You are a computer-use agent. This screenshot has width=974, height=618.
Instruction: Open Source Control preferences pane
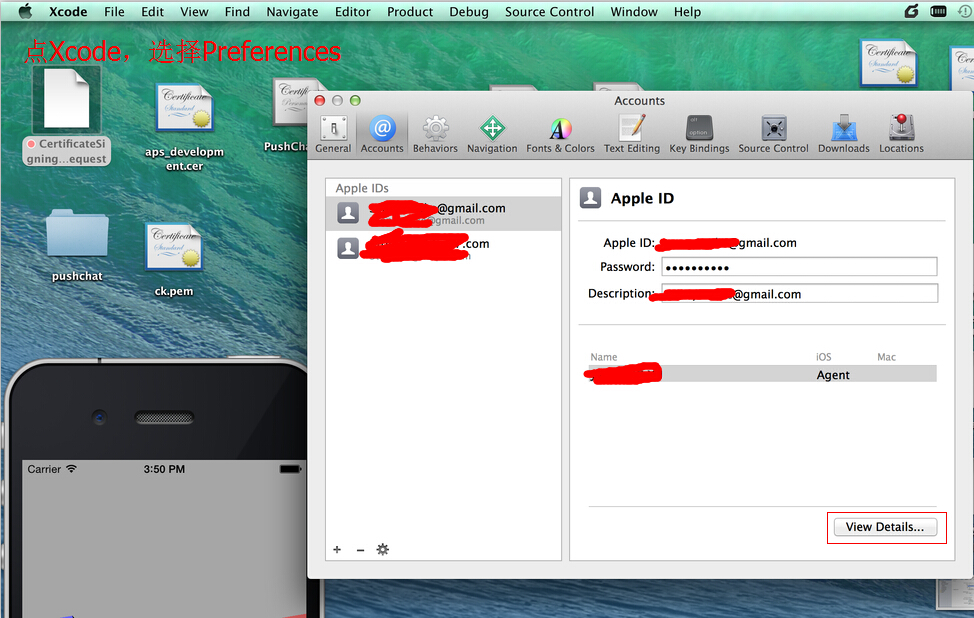click(x=773, y=134)
